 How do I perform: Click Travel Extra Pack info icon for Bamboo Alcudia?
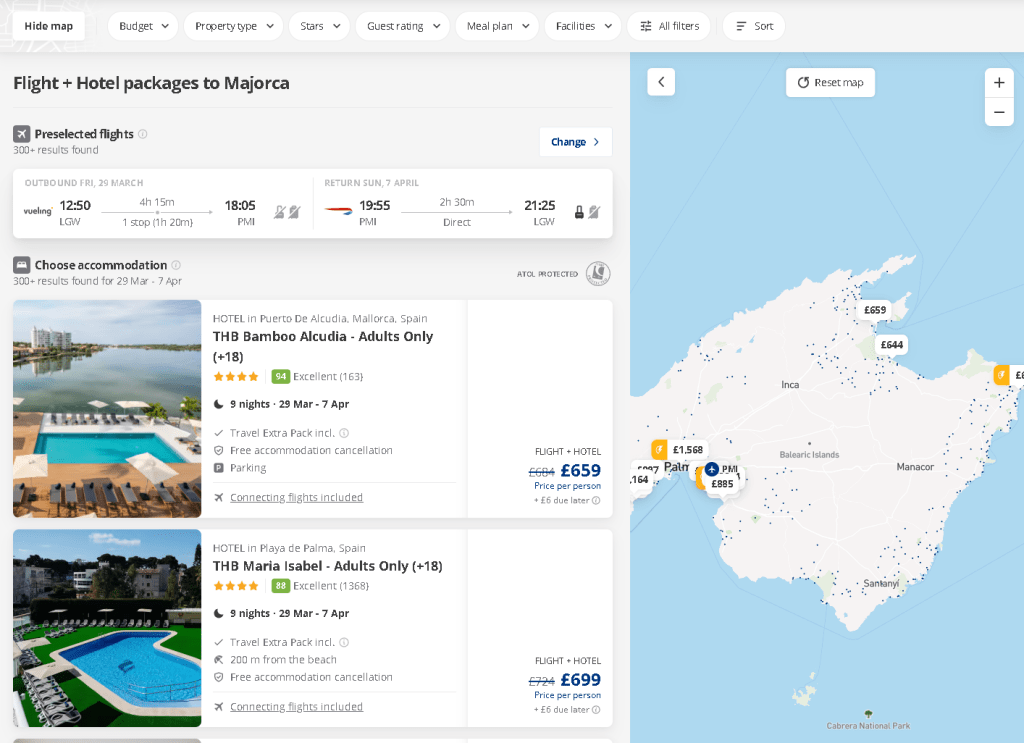(344, 433)
